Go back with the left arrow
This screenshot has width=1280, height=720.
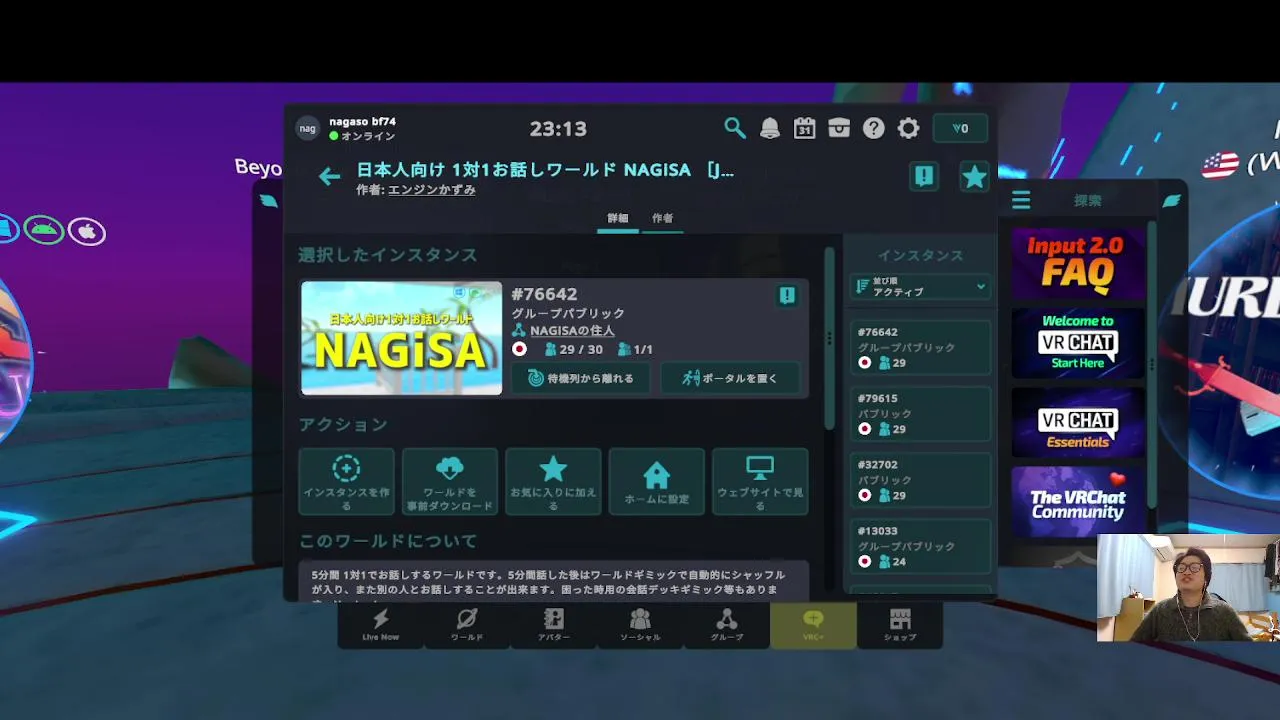(x=329, y=177)
